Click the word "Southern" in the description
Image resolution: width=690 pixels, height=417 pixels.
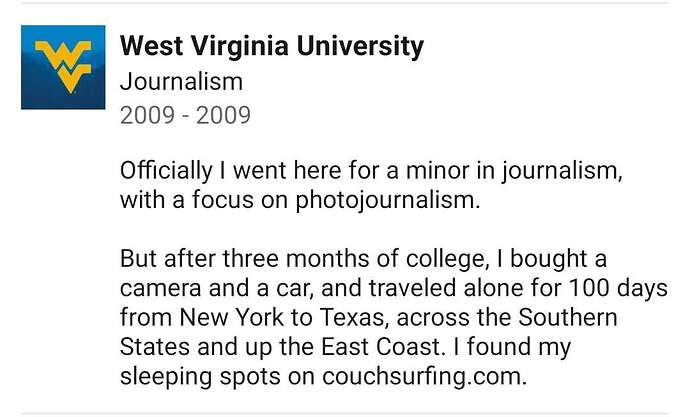click(568, 317)
